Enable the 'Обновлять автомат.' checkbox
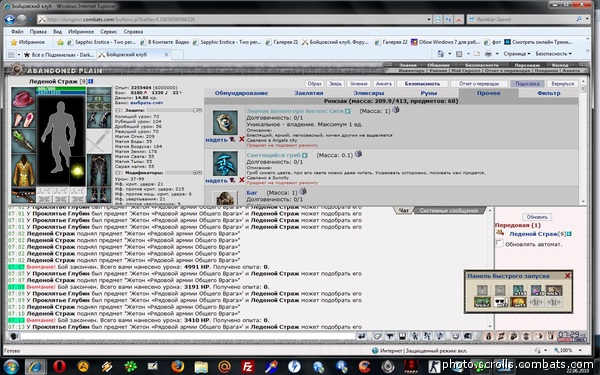 tap(499, 243)
